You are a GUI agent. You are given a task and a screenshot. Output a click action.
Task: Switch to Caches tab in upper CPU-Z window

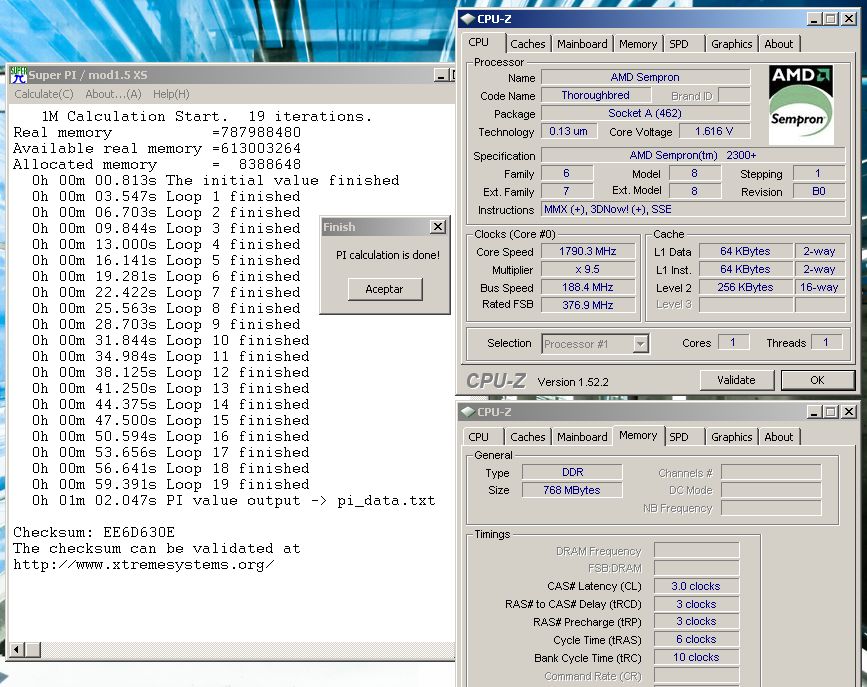coord(527,44)
